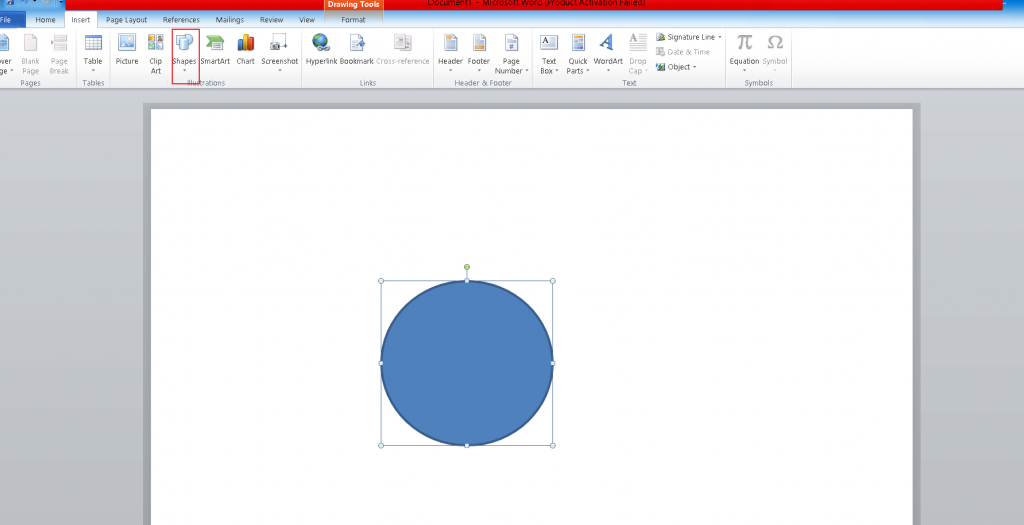Insert a Page Break
The height and width of the screenshot is (525, 1024).
coord(59,54)
